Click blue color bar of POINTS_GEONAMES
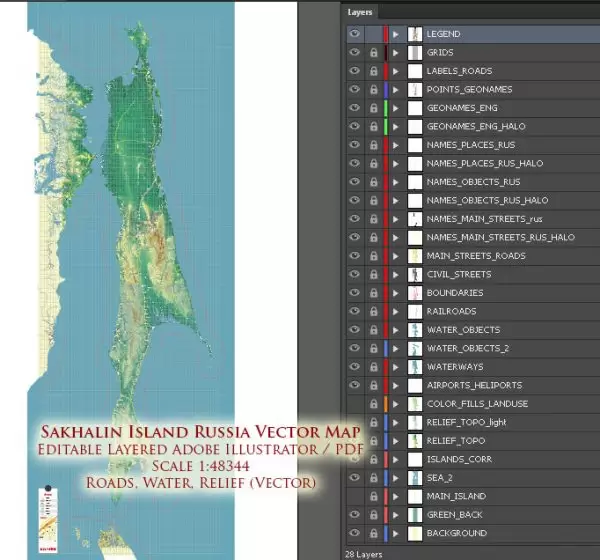Viewport: 600px width, 560px height. pos(386,90)
